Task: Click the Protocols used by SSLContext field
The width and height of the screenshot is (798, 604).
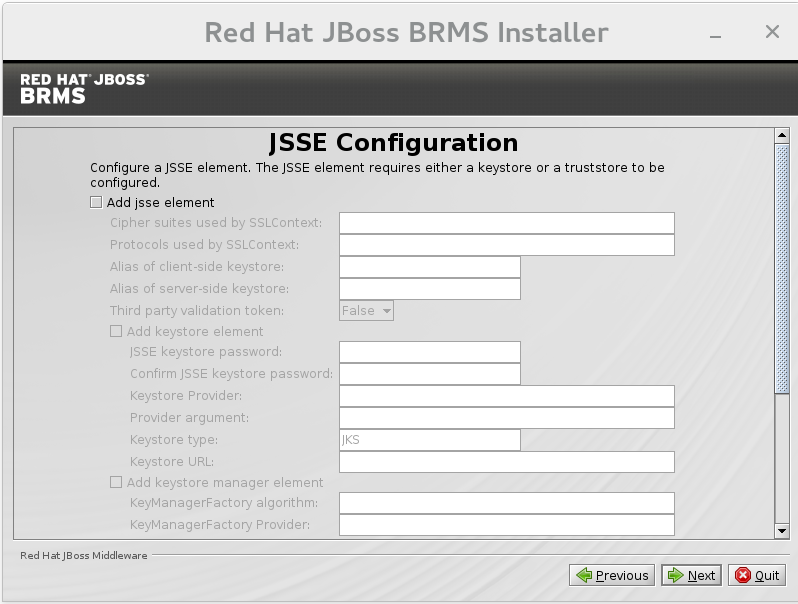Action: tap(506, 245)
